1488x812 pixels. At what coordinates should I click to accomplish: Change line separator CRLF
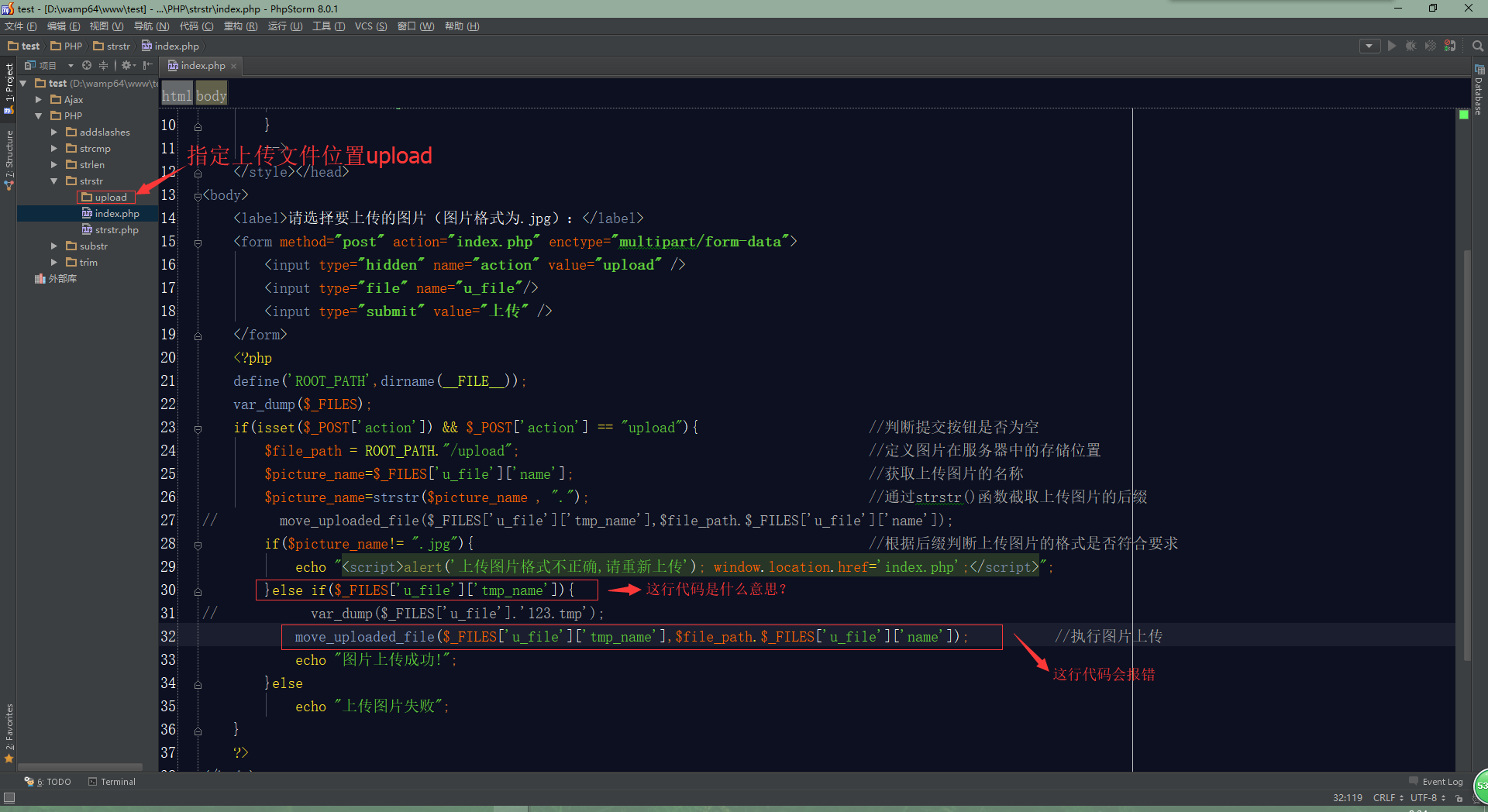tap(1388, 797)
